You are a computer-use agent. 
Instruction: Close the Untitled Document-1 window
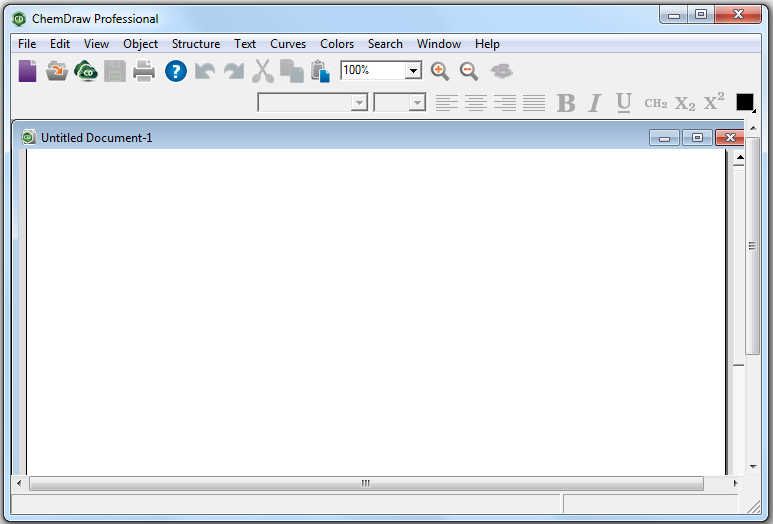[x=730, y=138]
